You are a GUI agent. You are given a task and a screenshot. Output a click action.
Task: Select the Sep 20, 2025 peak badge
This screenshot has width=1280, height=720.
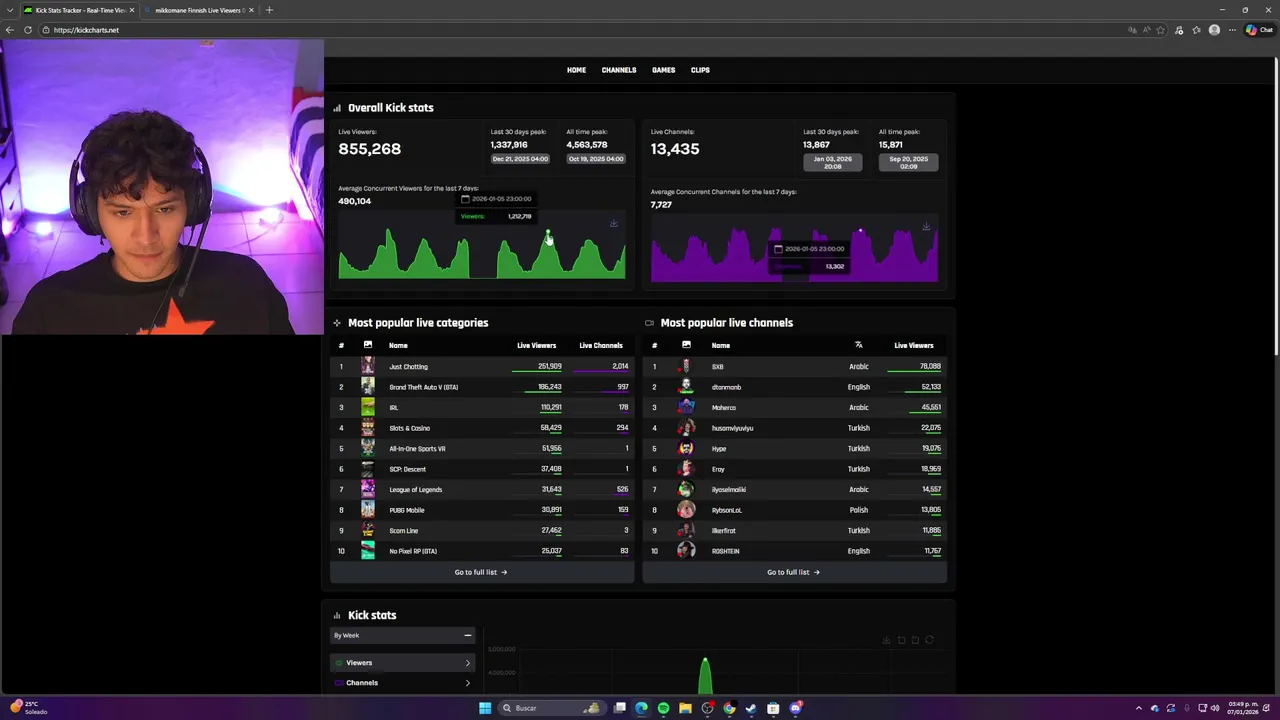908,162
